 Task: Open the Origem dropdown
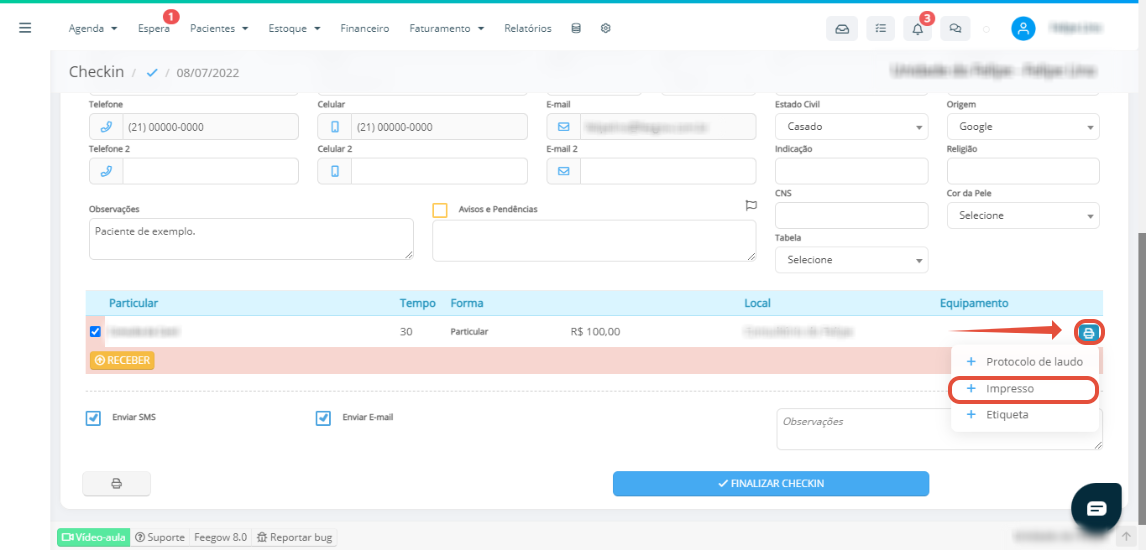point(1023,126)
